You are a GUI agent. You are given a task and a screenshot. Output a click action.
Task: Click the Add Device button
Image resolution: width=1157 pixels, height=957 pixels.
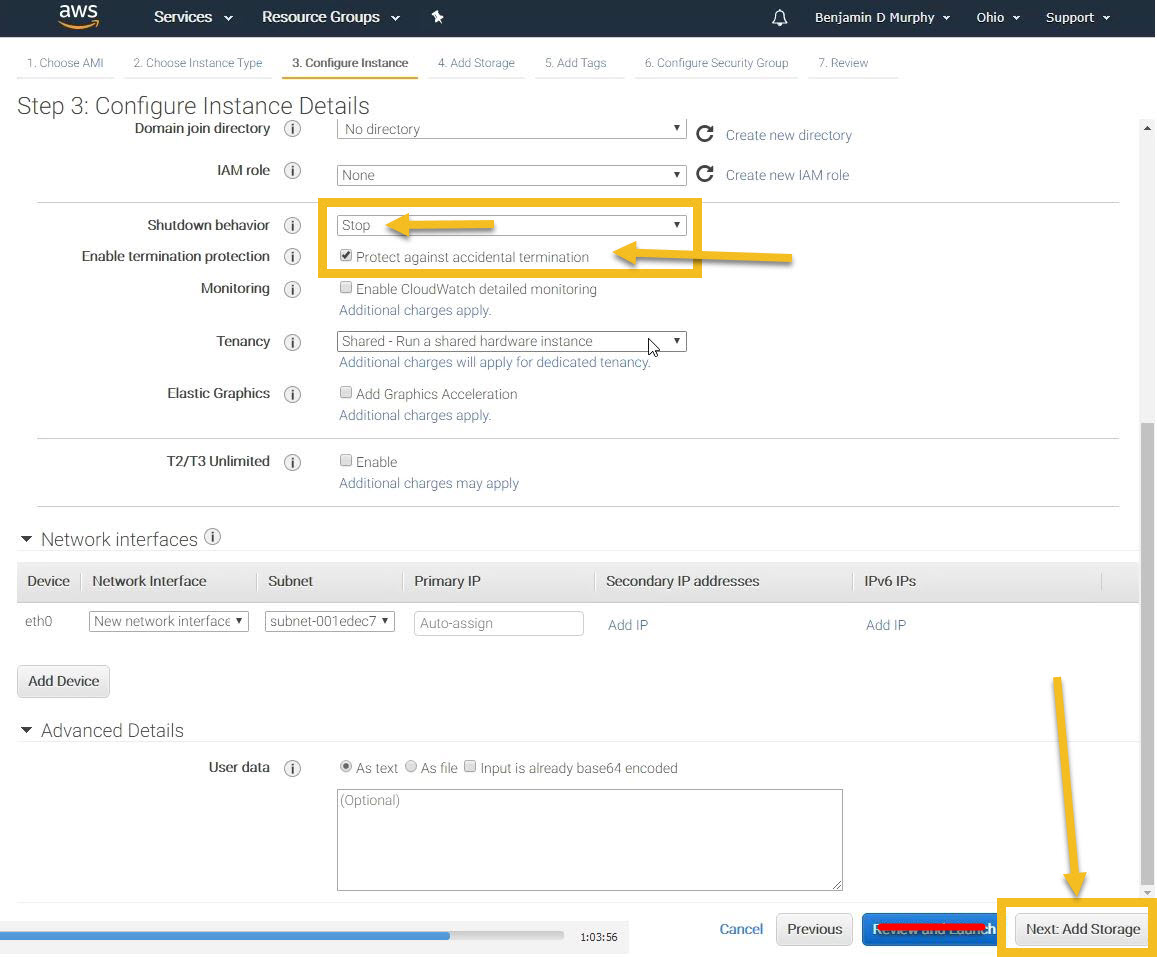pos(63,681)
